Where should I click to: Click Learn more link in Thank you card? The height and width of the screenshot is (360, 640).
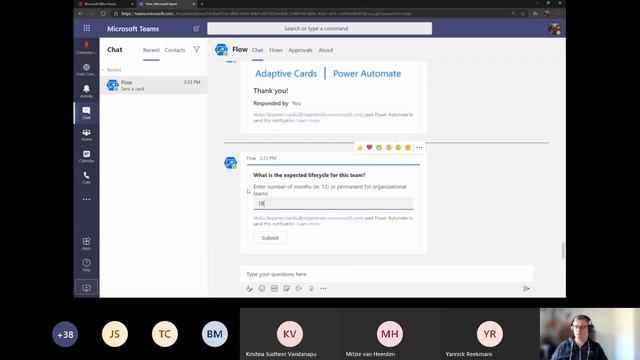click(x=308, y=120)
